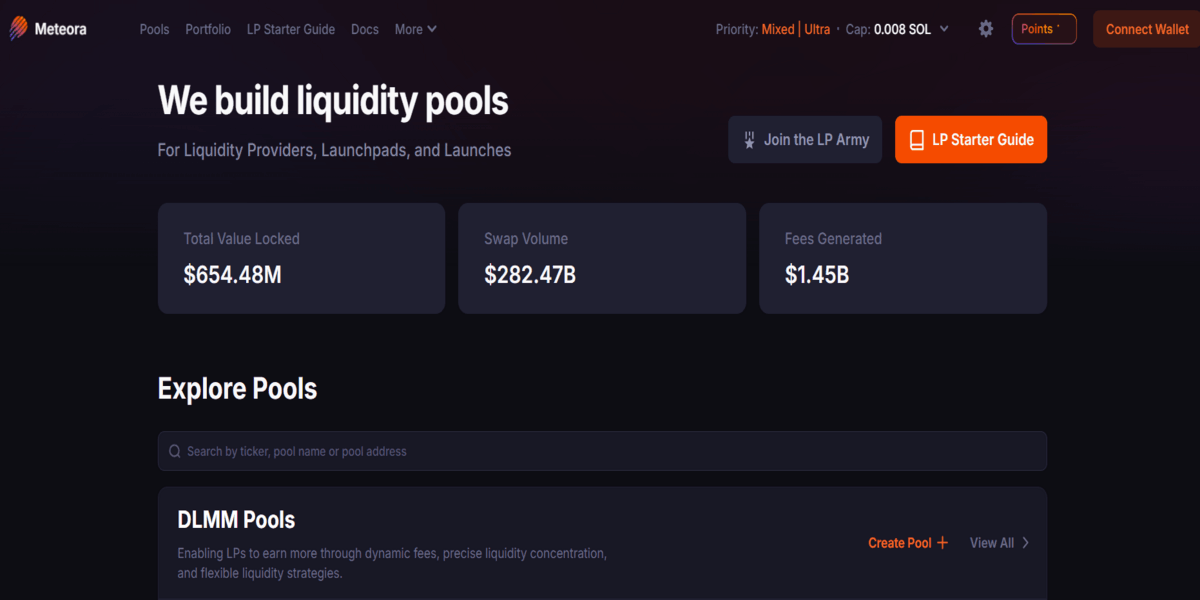Image resolution: width=1200 pixels, height=600 pixels.
Task: Click View All for DLMM Pools
Action: click(991, 543)
